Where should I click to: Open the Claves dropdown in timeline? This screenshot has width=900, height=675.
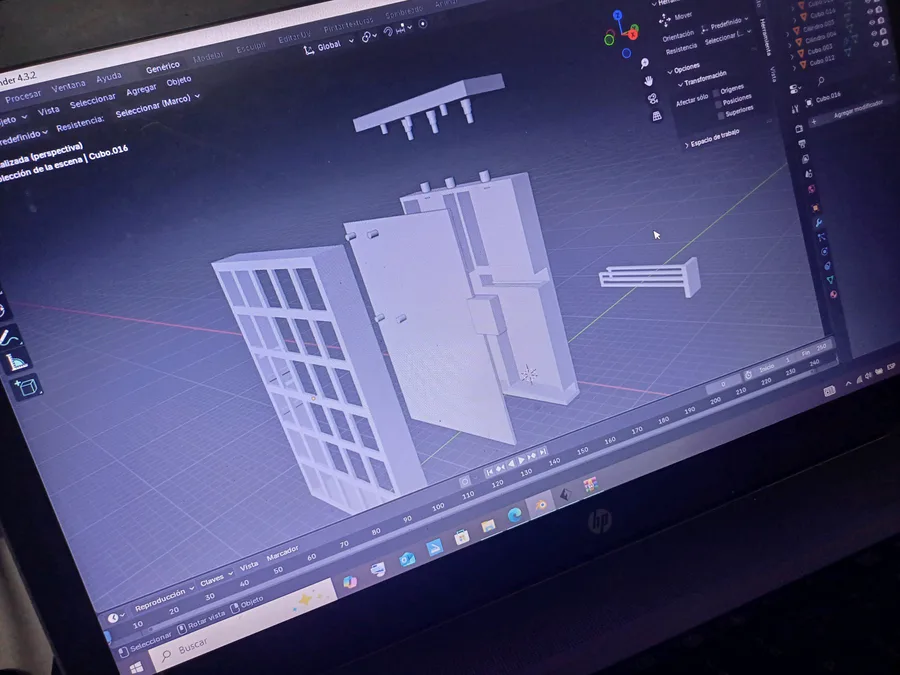pyautogui.click(x=216, y=579)
